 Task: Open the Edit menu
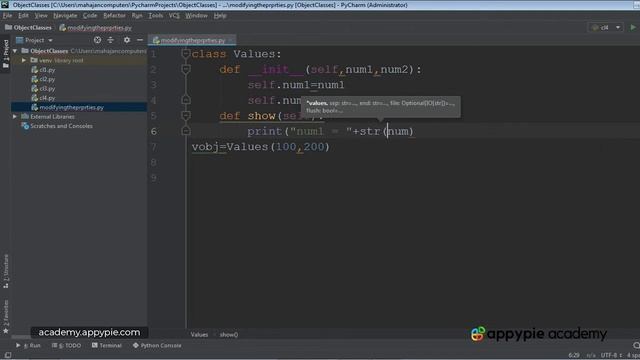[x=23, y=16]
